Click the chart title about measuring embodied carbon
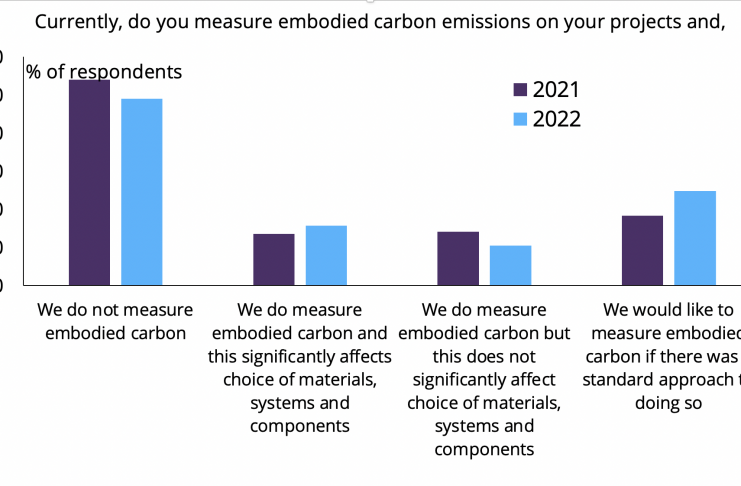 coord(379,22)
